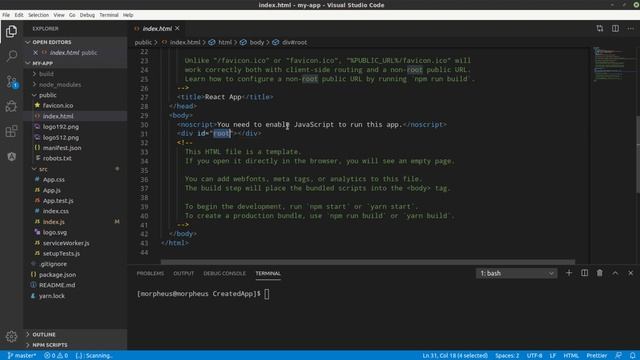The image size is (640, 360).
Task: Switch to the Debug Console tab
Action: click(224, 273)
